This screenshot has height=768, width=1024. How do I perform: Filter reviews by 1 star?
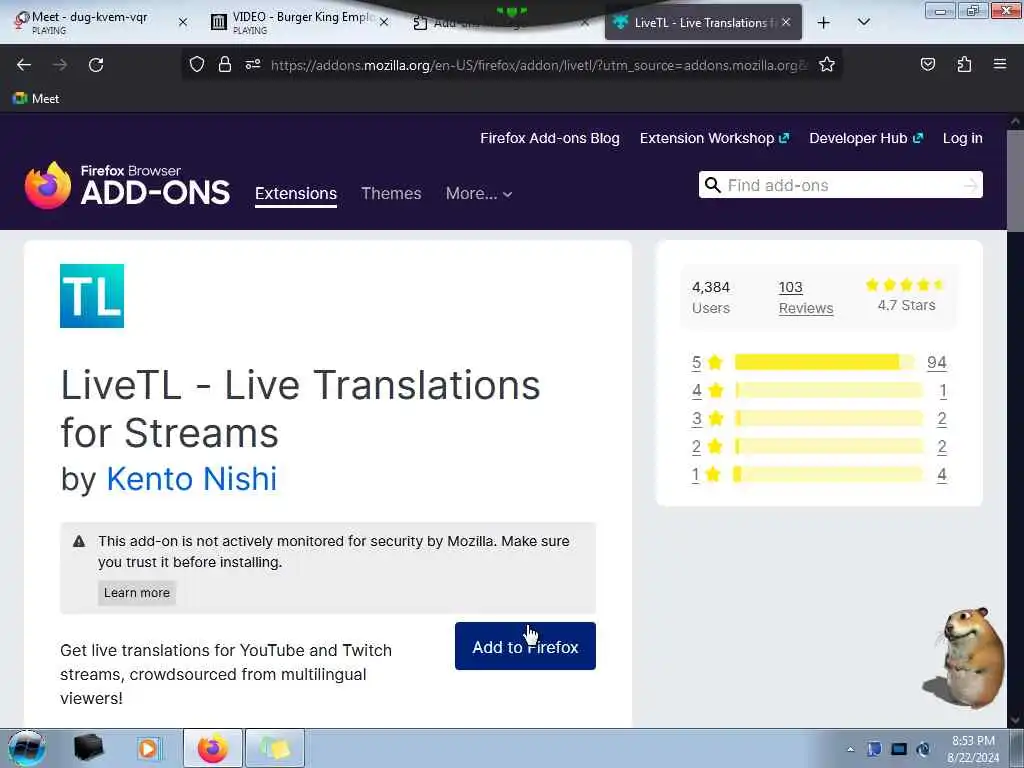point(707,475)
